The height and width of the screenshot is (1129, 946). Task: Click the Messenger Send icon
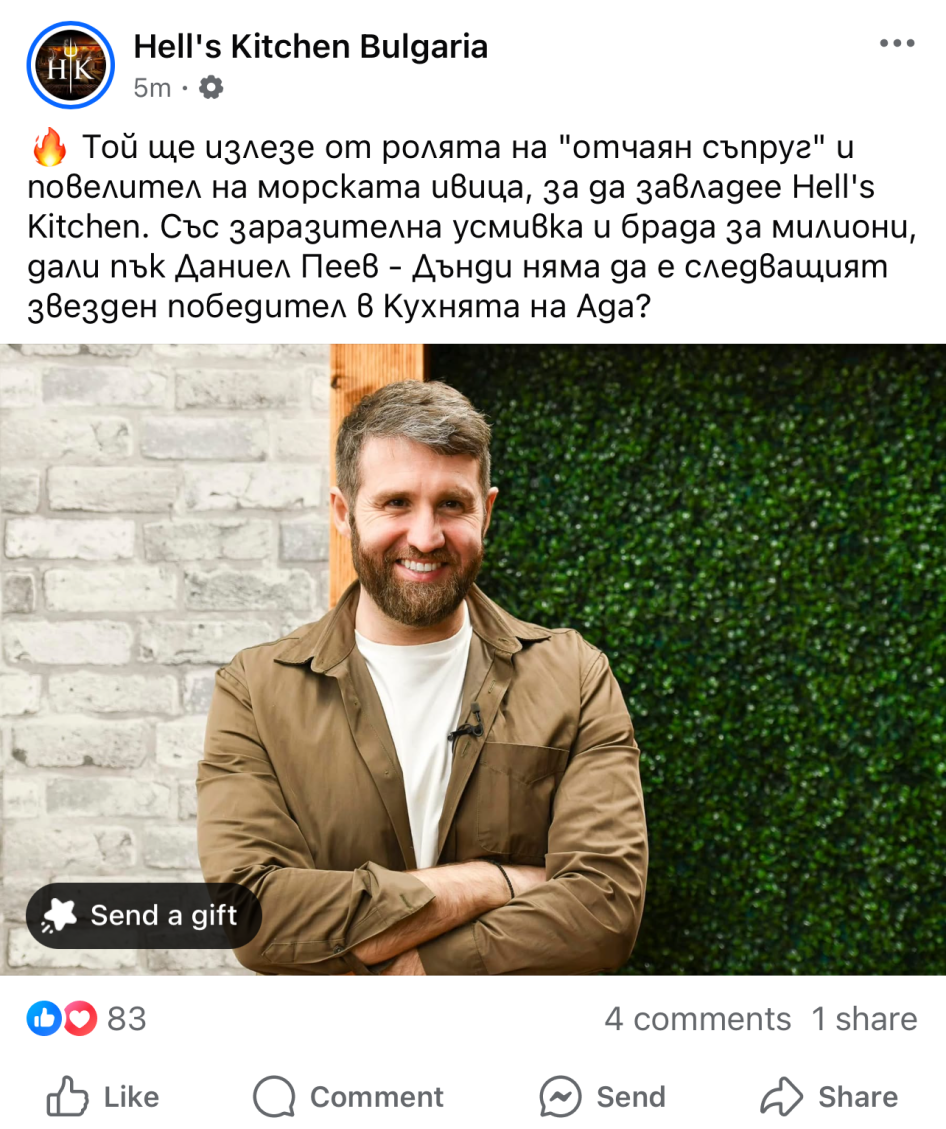coord(560,1097)
